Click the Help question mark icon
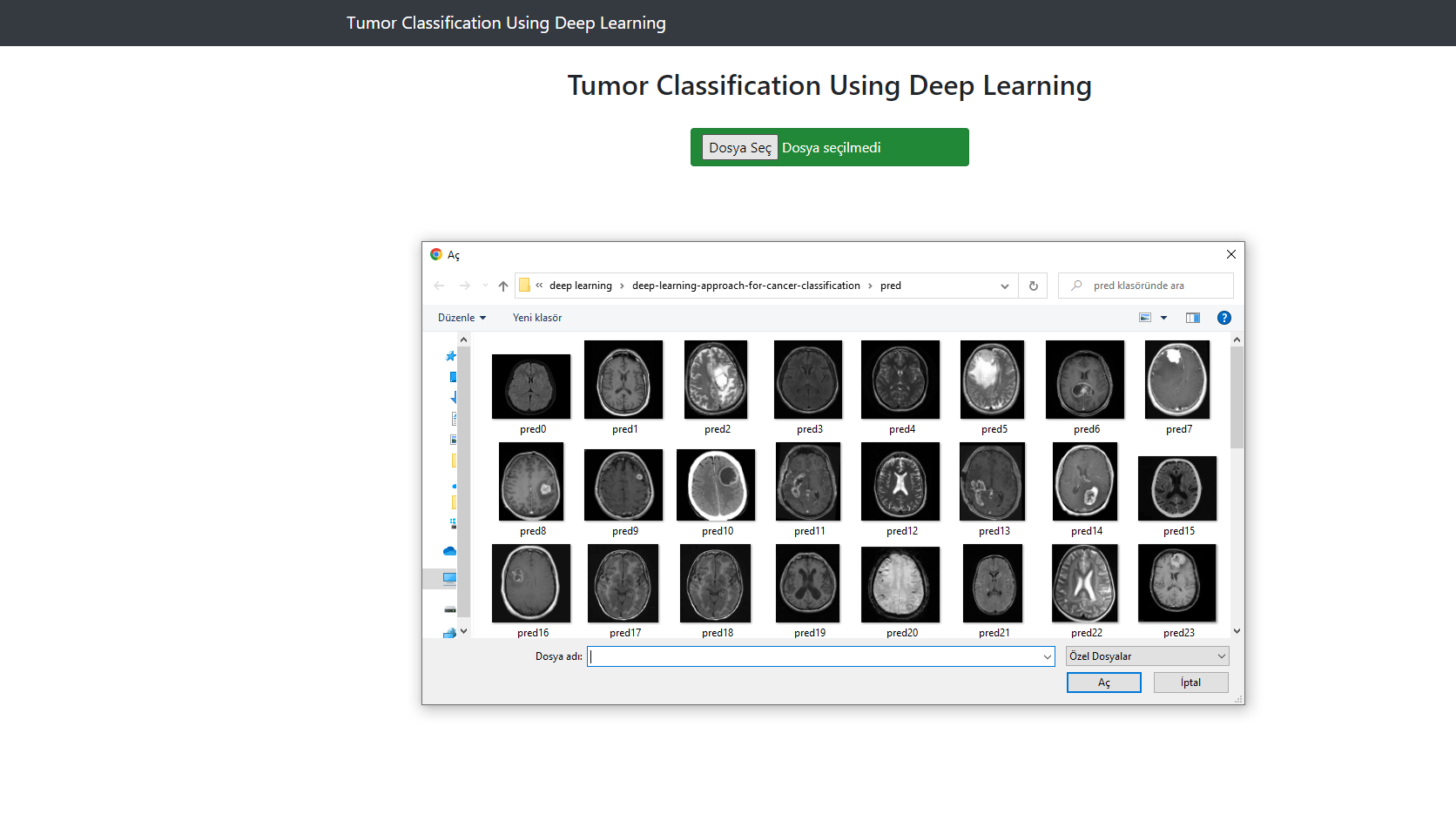The height and width of the screenshot is (834, 1456). click(1224, 318)
